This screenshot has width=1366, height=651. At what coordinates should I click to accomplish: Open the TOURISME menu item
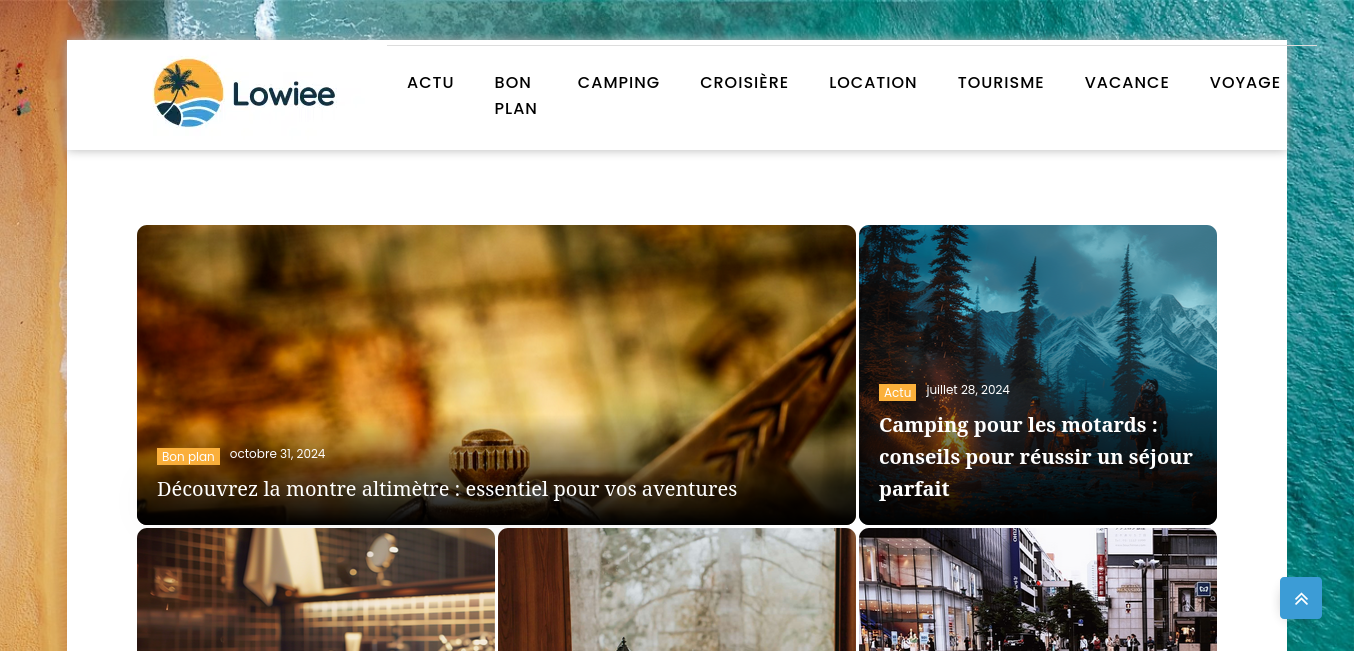(x=1001, y=83)
